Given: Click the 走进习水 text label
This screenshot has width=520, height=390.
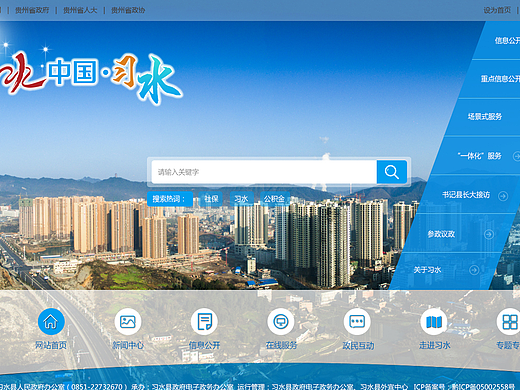Looking at the screenshot, I should click(x=434, y=345).
